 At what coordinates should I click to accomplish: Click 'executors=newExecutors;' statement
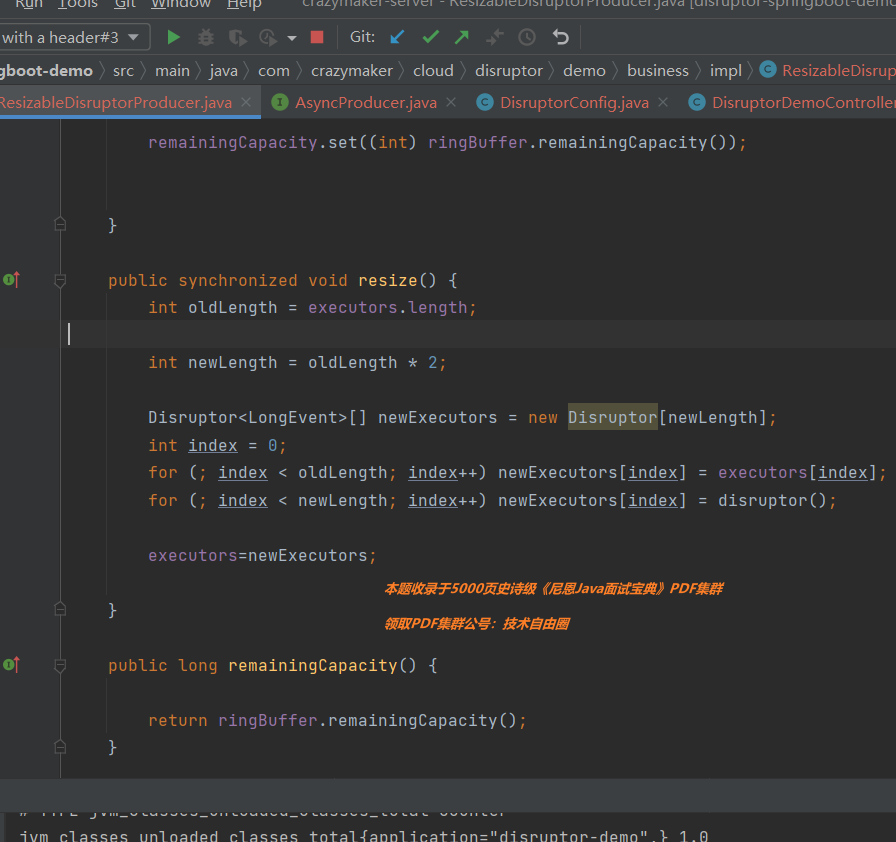(x=262, y=556)
